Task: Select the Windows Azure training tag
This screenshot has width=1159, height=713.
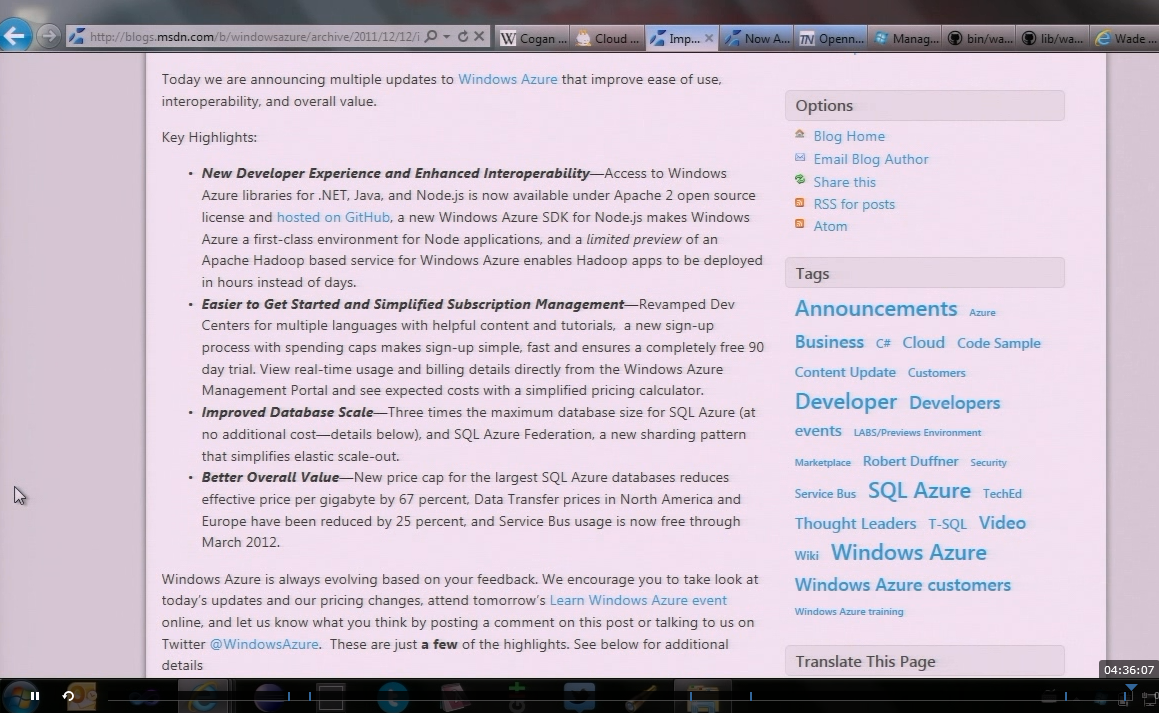Action: click(x=849, y=612)
